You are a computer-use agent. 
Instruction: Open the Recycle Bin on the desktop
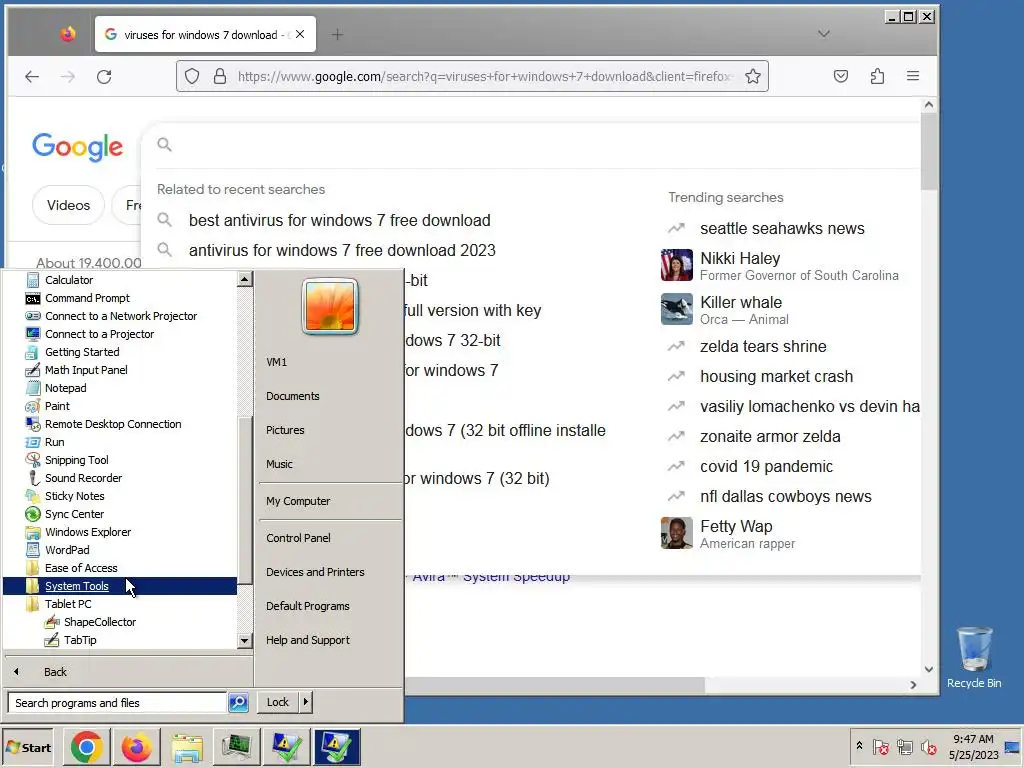pos(974,657)
